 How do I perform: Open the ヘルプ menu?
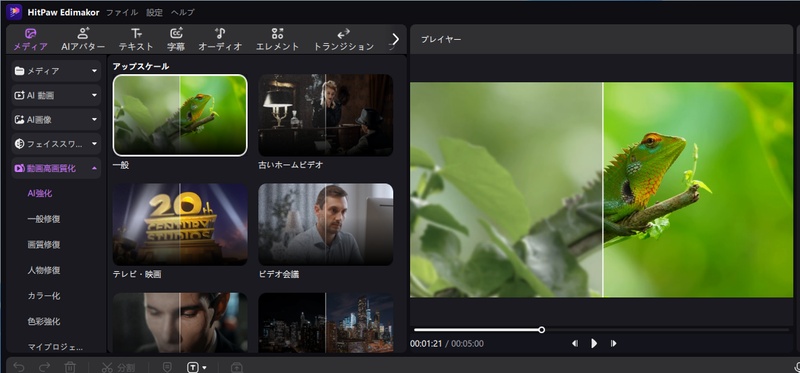pyautogui.click(x=182, y=12)
